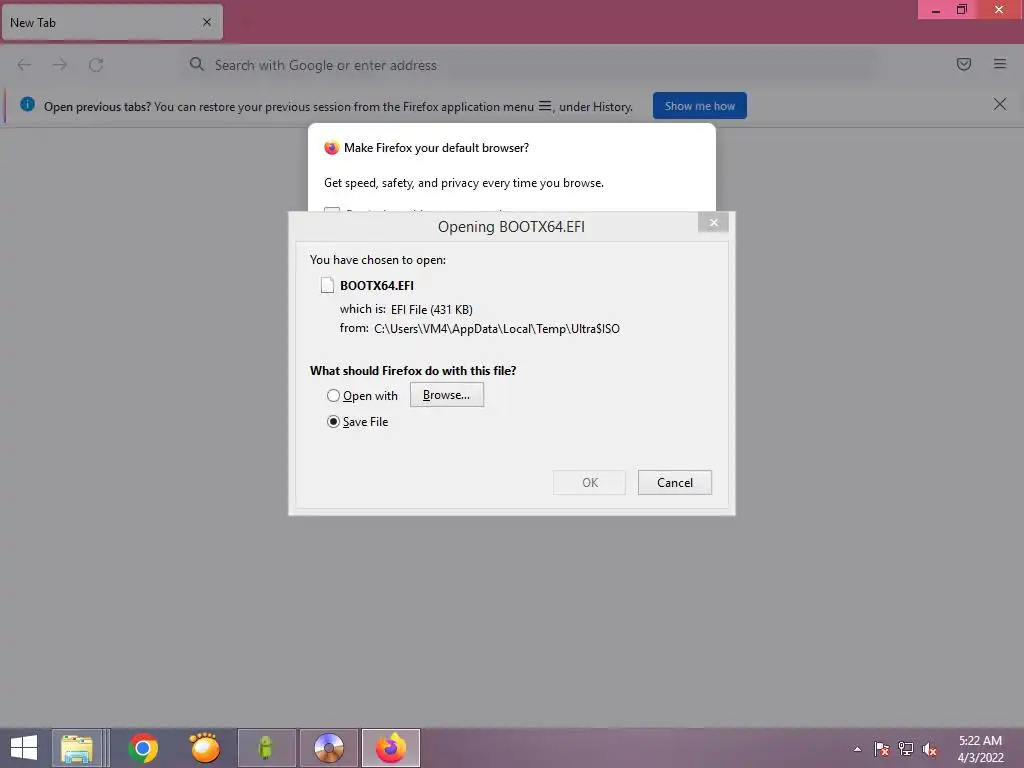Click the EFI File (431 KB) text

click(432, 310)
